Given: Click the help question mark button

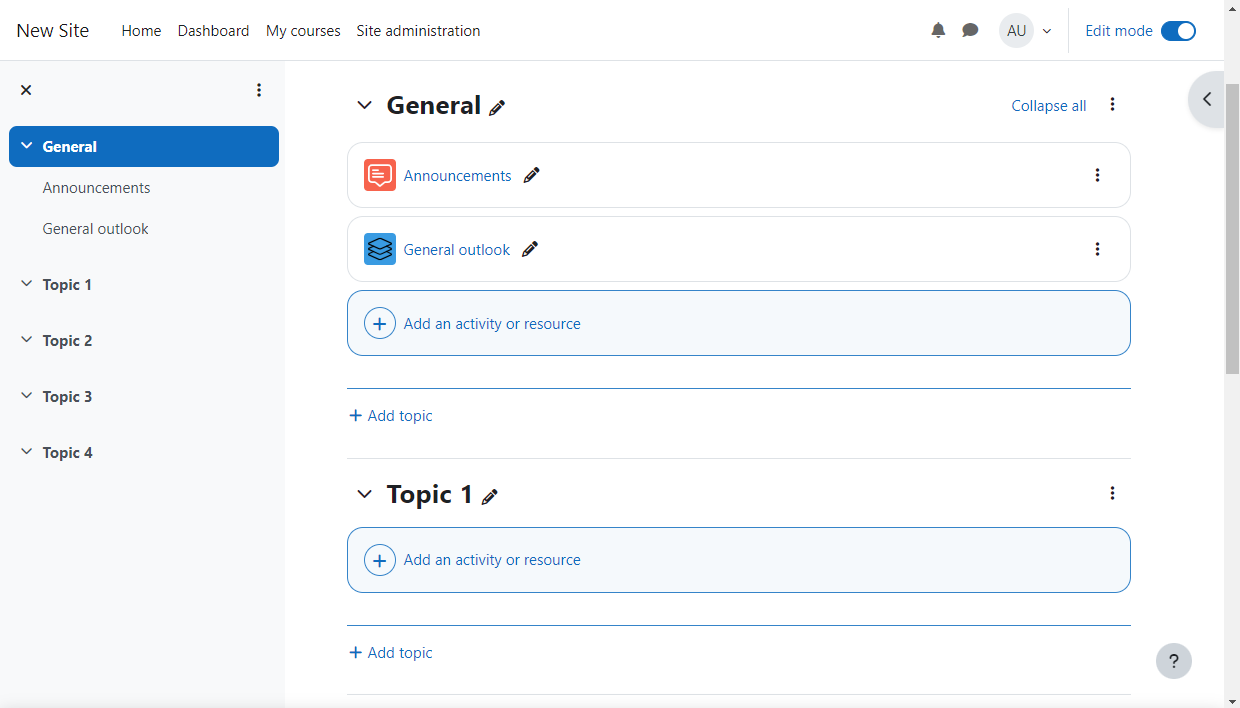Looking at the screenshot, I should click(x=1173, y=661).
